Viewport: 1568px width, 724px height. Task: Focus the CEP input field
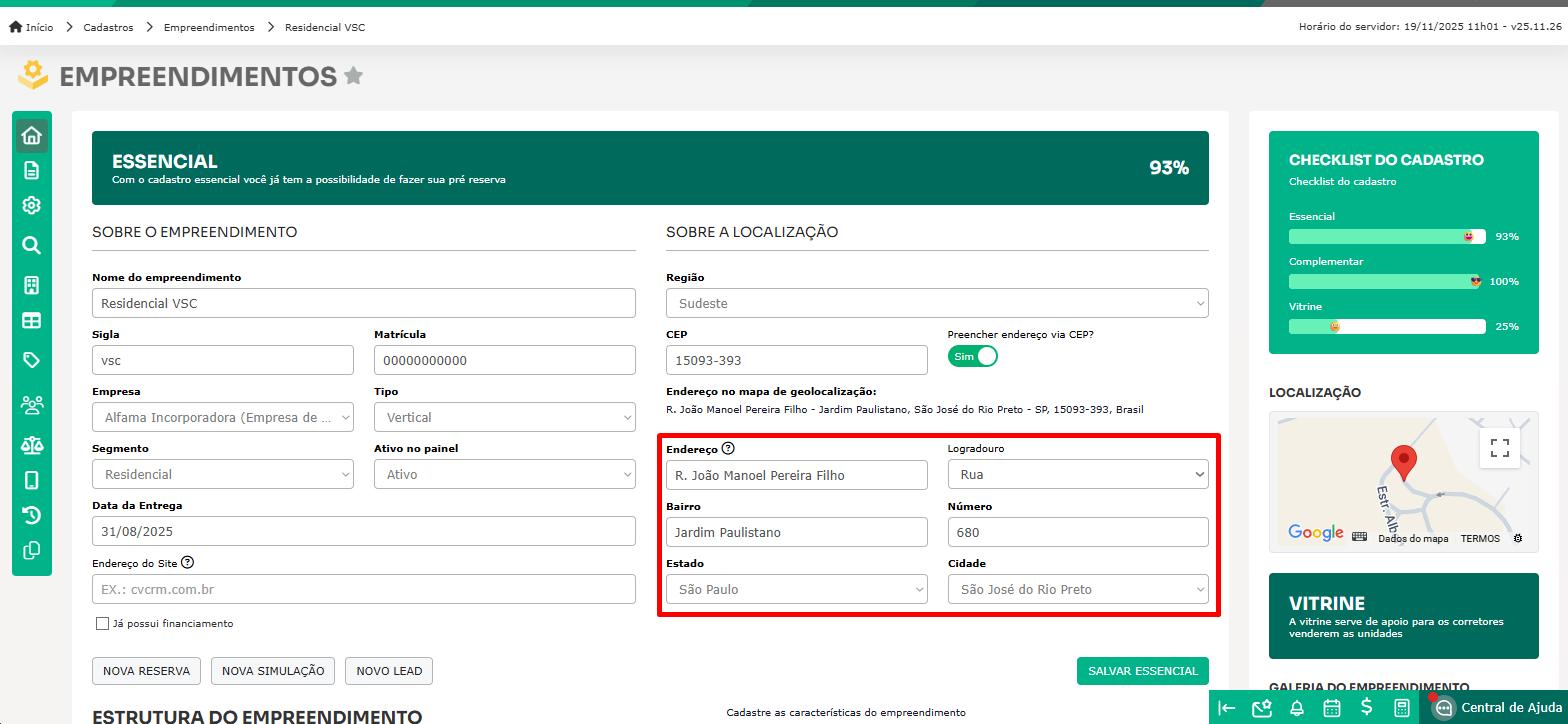click(x=797, y=360)
